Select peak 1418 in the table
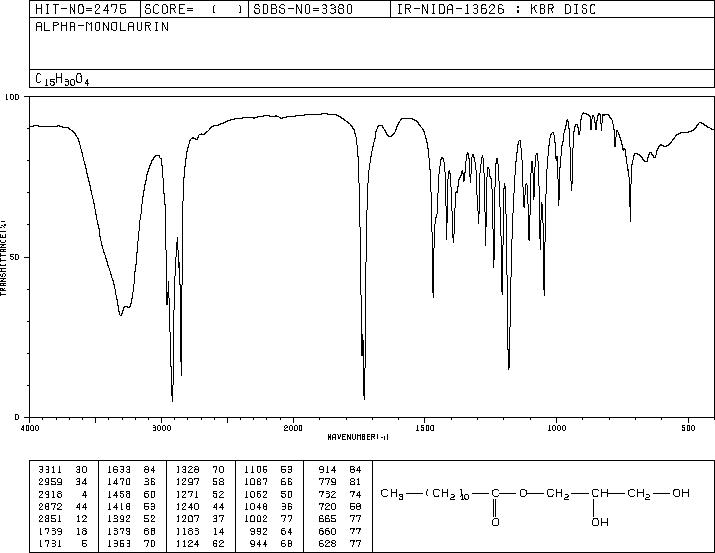Screen dimensions: 715x553 pyautogui.click(x=131, y=506)
